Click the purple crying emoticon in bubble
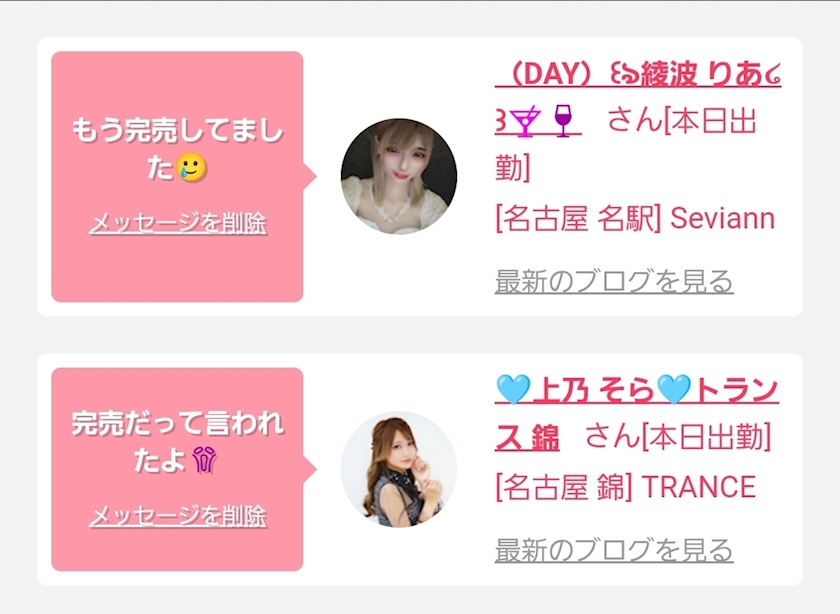840x614 pixels. coord(205,460)
